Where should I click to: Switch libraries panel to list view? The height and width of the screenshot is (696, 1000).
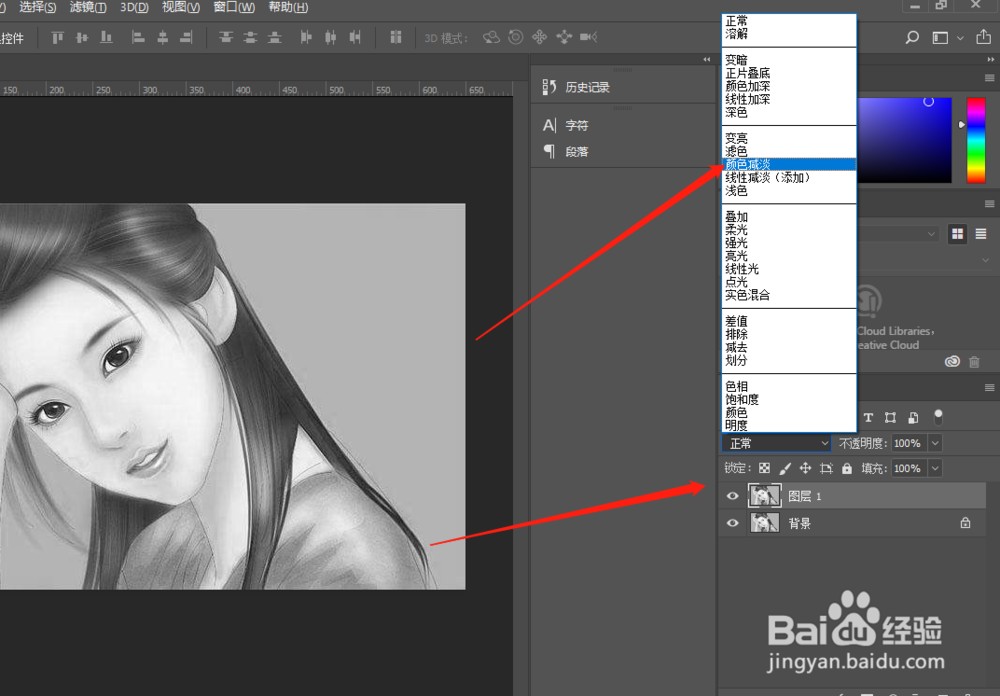(x=981, y=234)
